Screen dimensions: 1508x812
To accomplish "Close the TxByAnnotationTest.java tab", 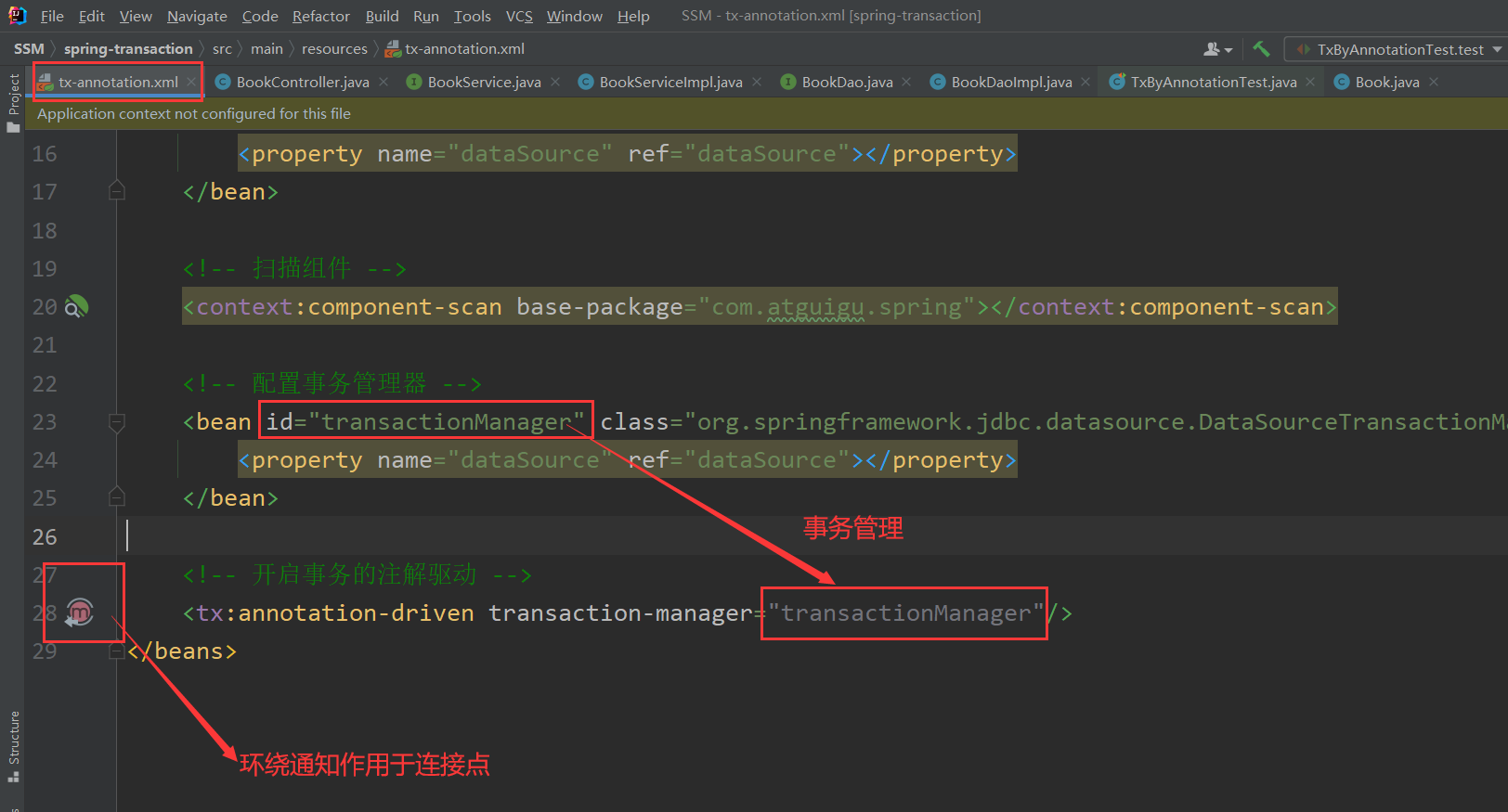I will (1310, 82).
